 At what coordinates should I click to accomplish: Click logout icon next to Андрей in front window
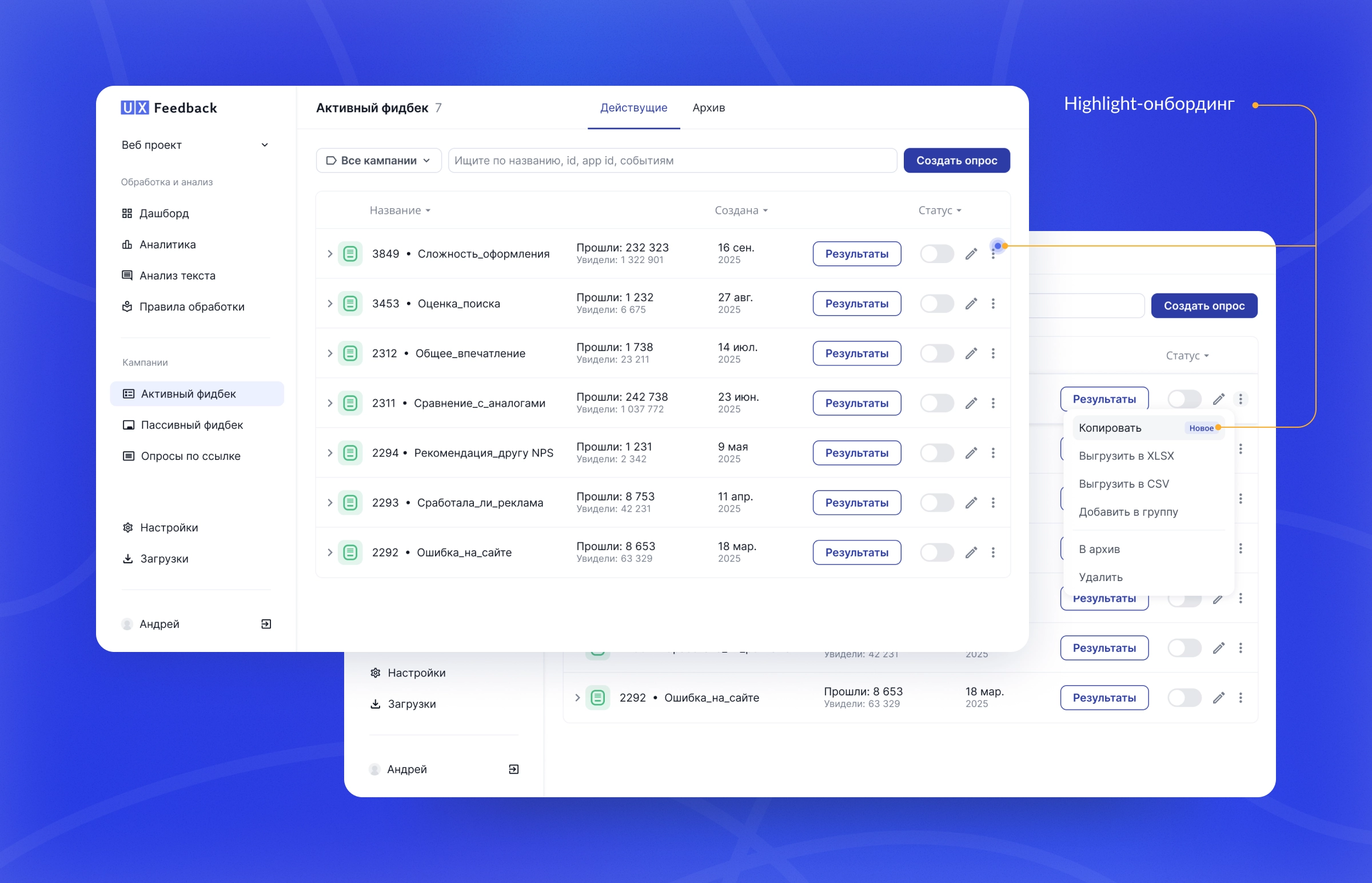click(x=266, y=624)
